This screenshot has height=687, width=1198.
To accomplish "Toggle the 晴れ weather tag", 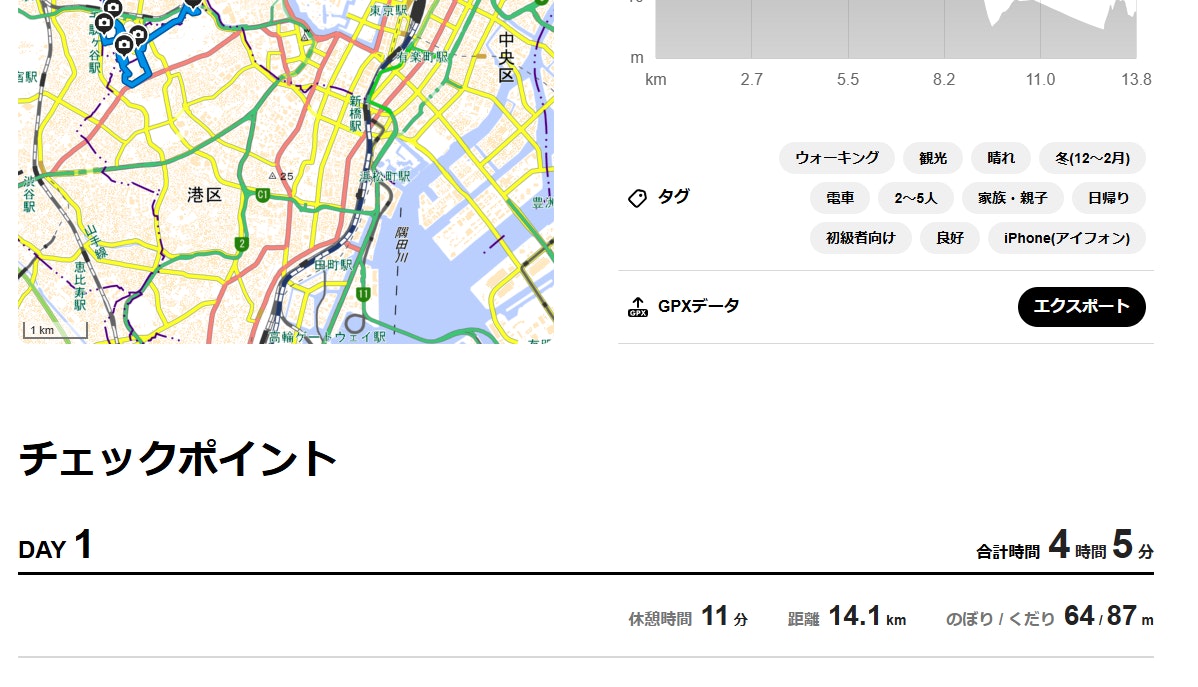I will (1000, 158).
